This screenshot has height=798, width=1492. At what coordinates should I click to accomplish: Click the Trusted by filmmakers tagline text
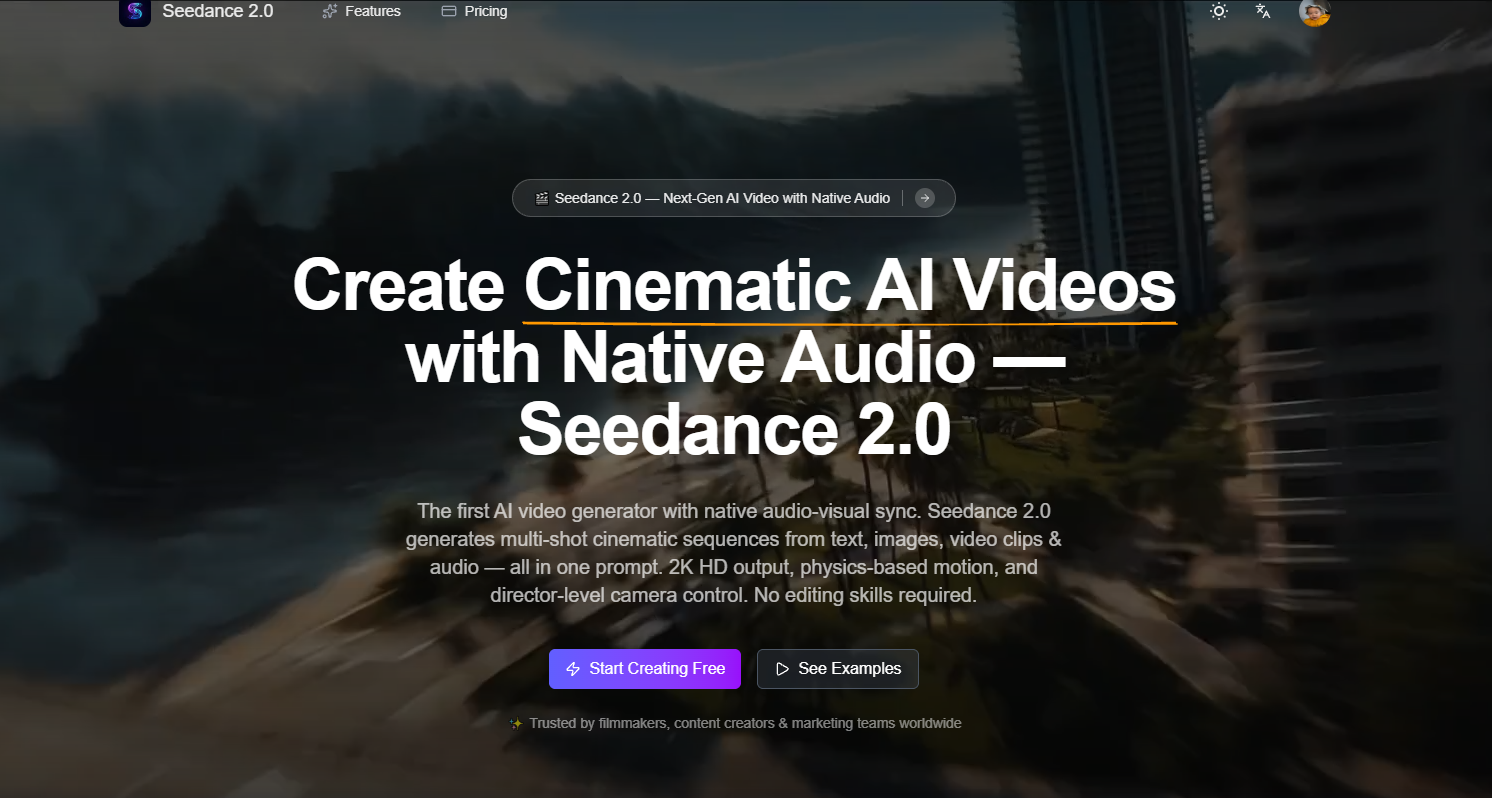pyautogui.click(x=745, y=723)
